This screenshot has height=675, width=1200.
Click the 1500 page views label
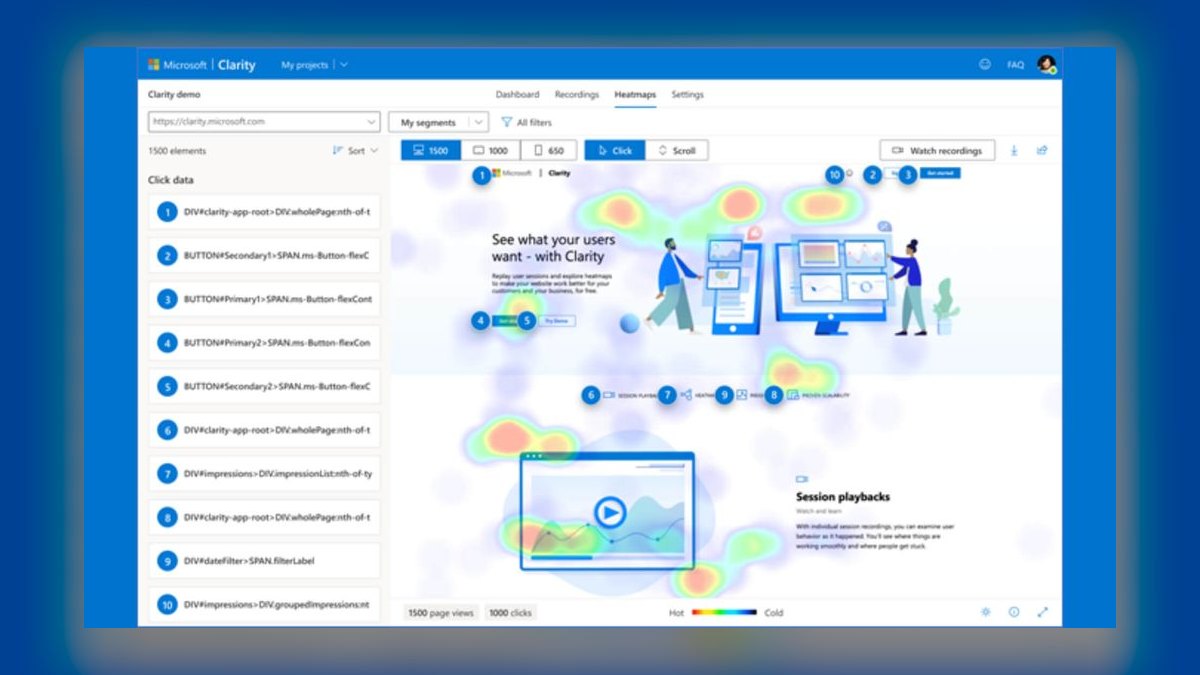point(441,612)
